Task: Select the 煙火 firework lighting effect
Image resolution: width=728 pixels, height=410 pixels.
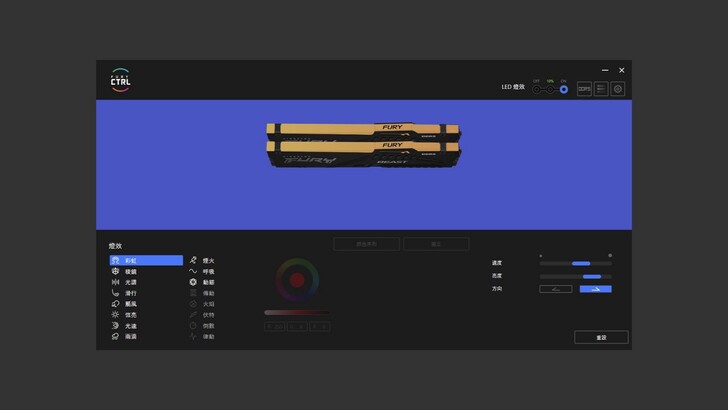Action: coord(202,260)
